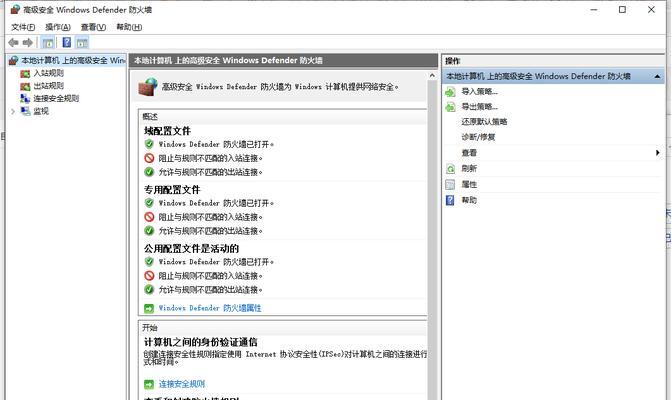
Task: Open the 文件(F) menu
Action: 23,27
